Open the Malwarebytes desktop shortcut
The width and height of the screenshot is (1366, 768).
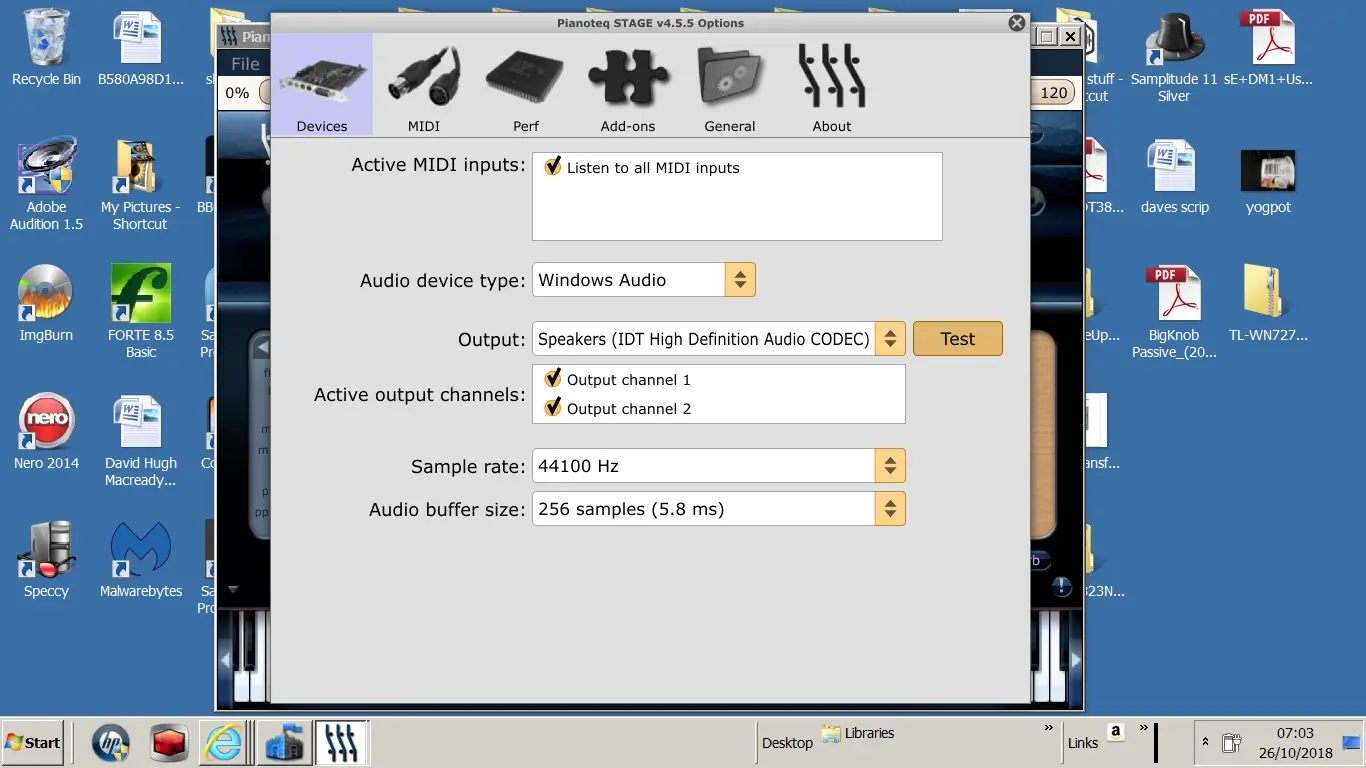pos(140,560)
